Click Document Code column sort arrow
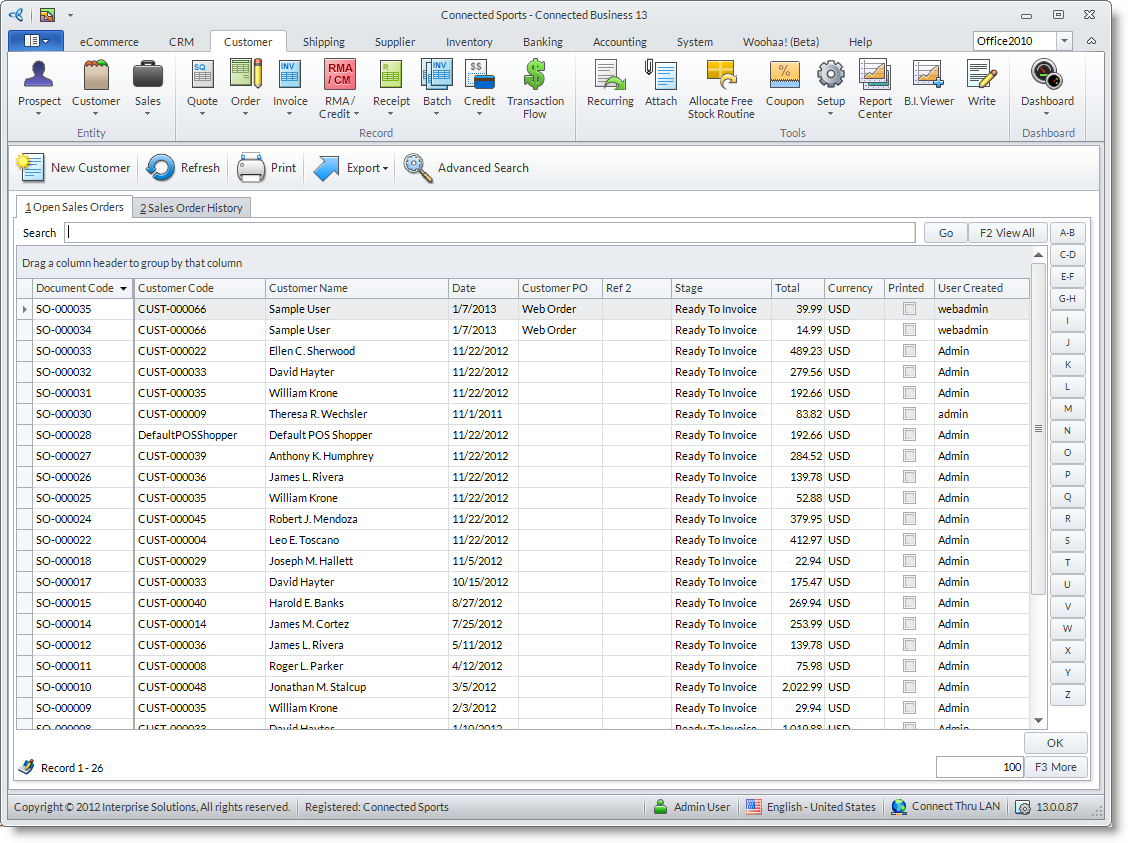The image size is (1128, 843). 124,289
